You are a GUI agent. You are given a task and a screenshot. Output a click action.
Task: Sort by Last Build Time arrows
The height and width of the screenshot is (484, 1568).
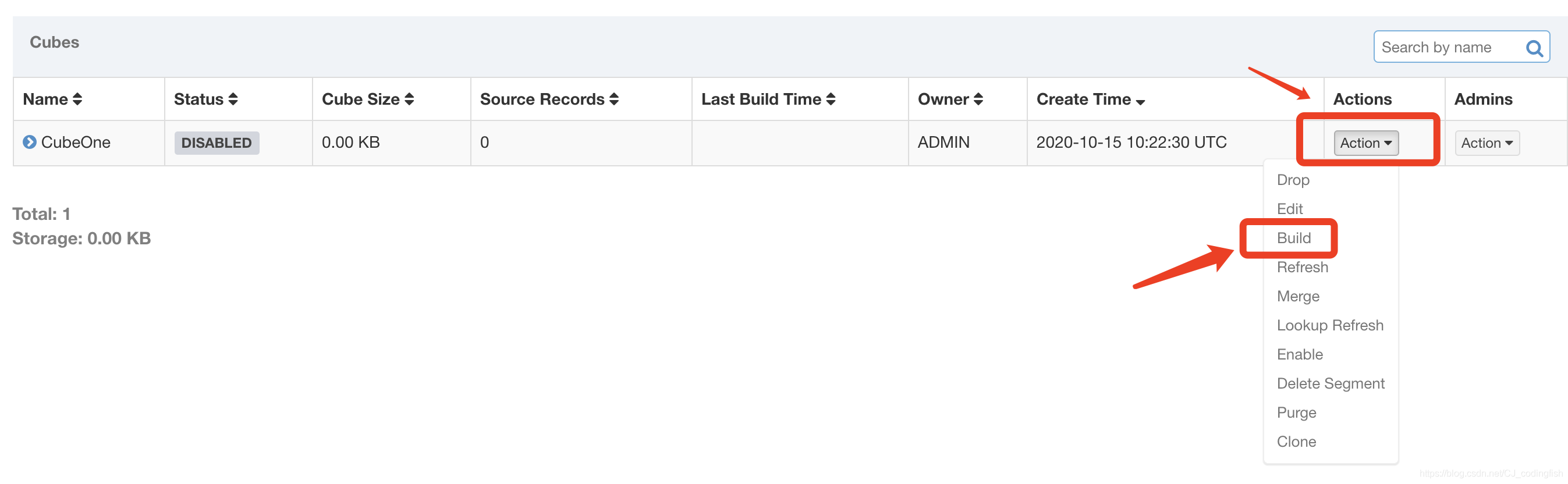click(x=831, y=99)
